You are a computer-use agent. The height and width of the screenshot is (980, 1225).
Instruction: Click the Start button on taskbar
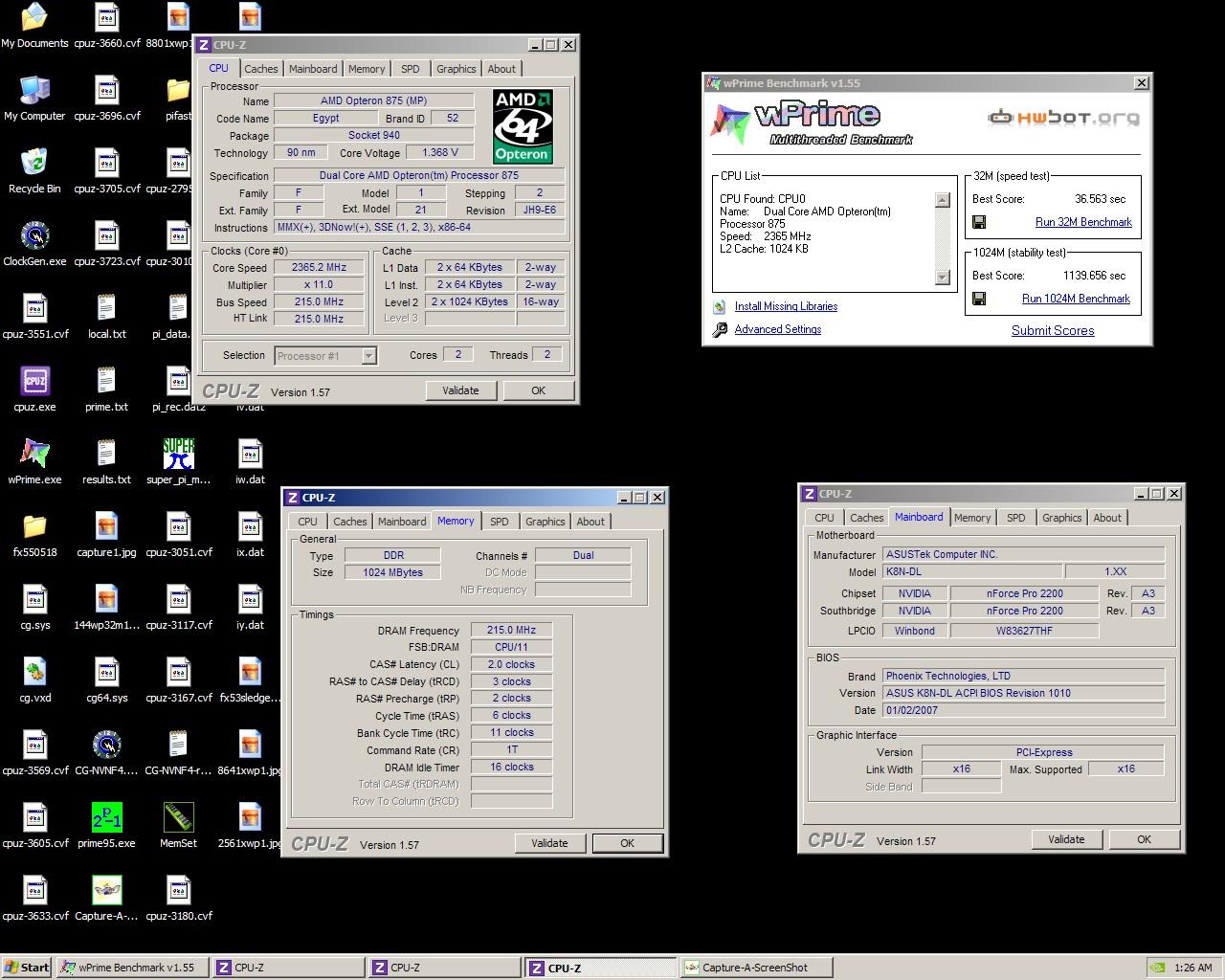point(27,968)
